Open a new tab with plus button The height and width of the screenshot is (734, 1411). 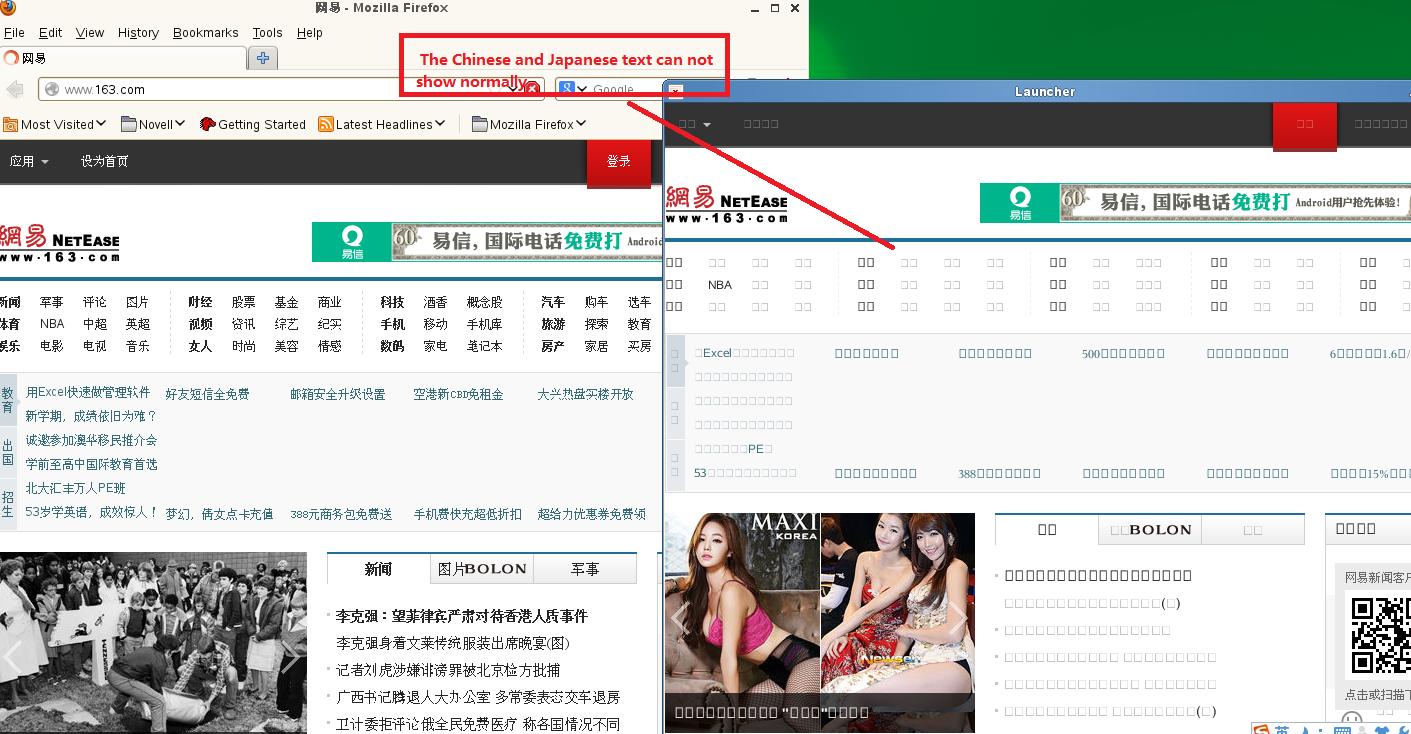[x=263, y=58]
